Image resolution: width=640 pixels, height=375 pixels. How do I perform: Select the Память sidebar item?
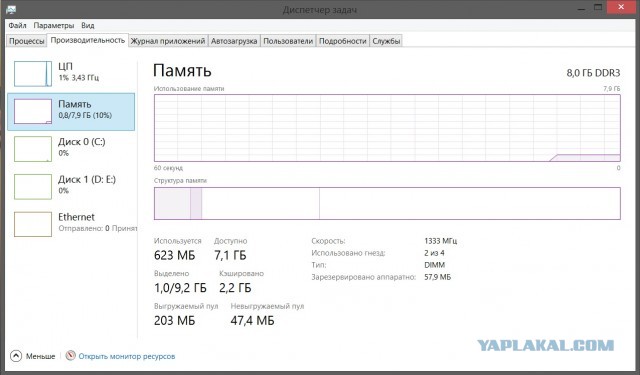click(x=71, y=111)
